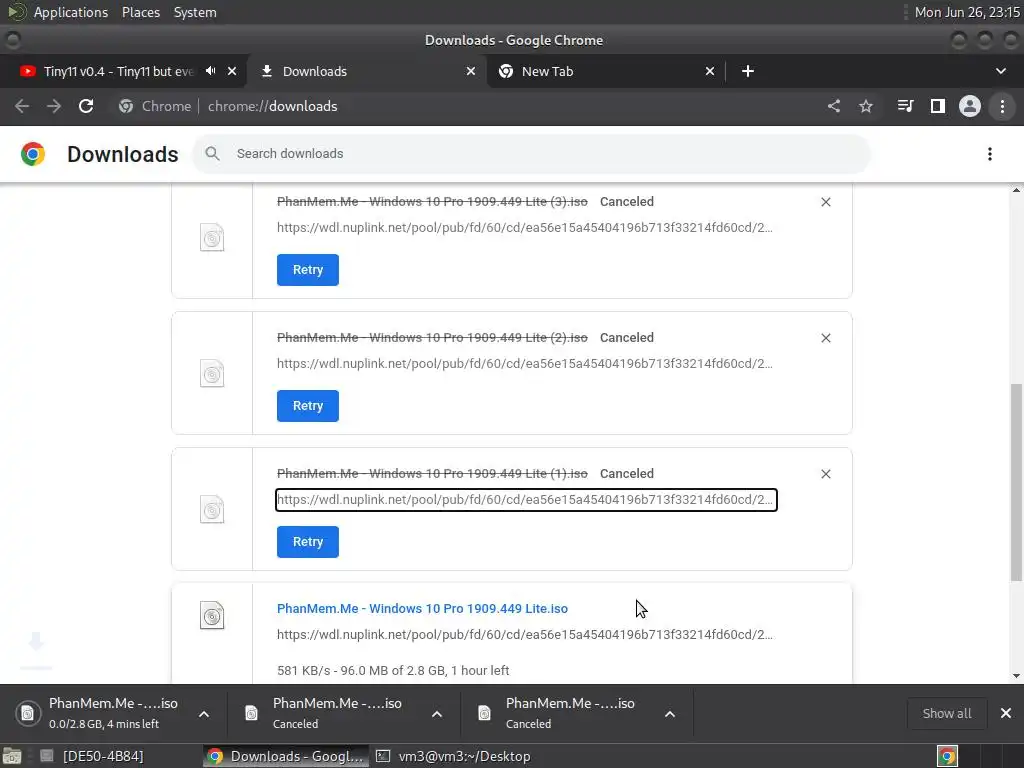Image resolution: width=1024 pixels, height=768 pixels.
Task: Toggle the Chrome side panel icon
Action: 938,106
